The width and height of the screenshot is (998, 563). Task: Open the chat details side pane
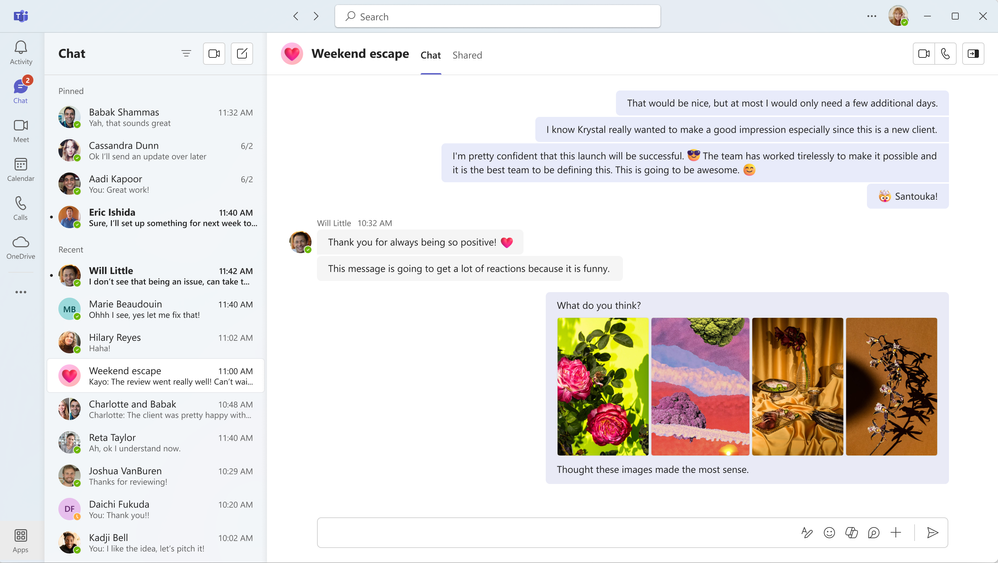pos(973,54)
